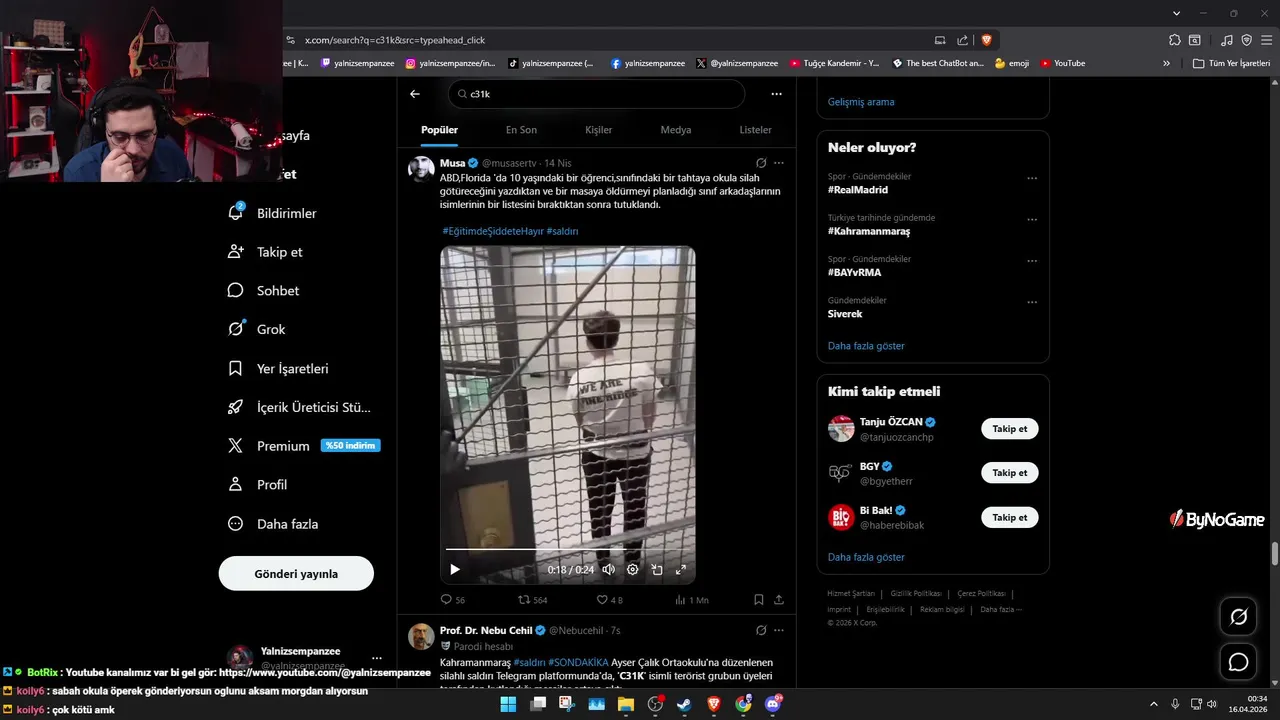Switch to Kişiler tab
This screenshot has width=1280, height=720.
[598, 130]
